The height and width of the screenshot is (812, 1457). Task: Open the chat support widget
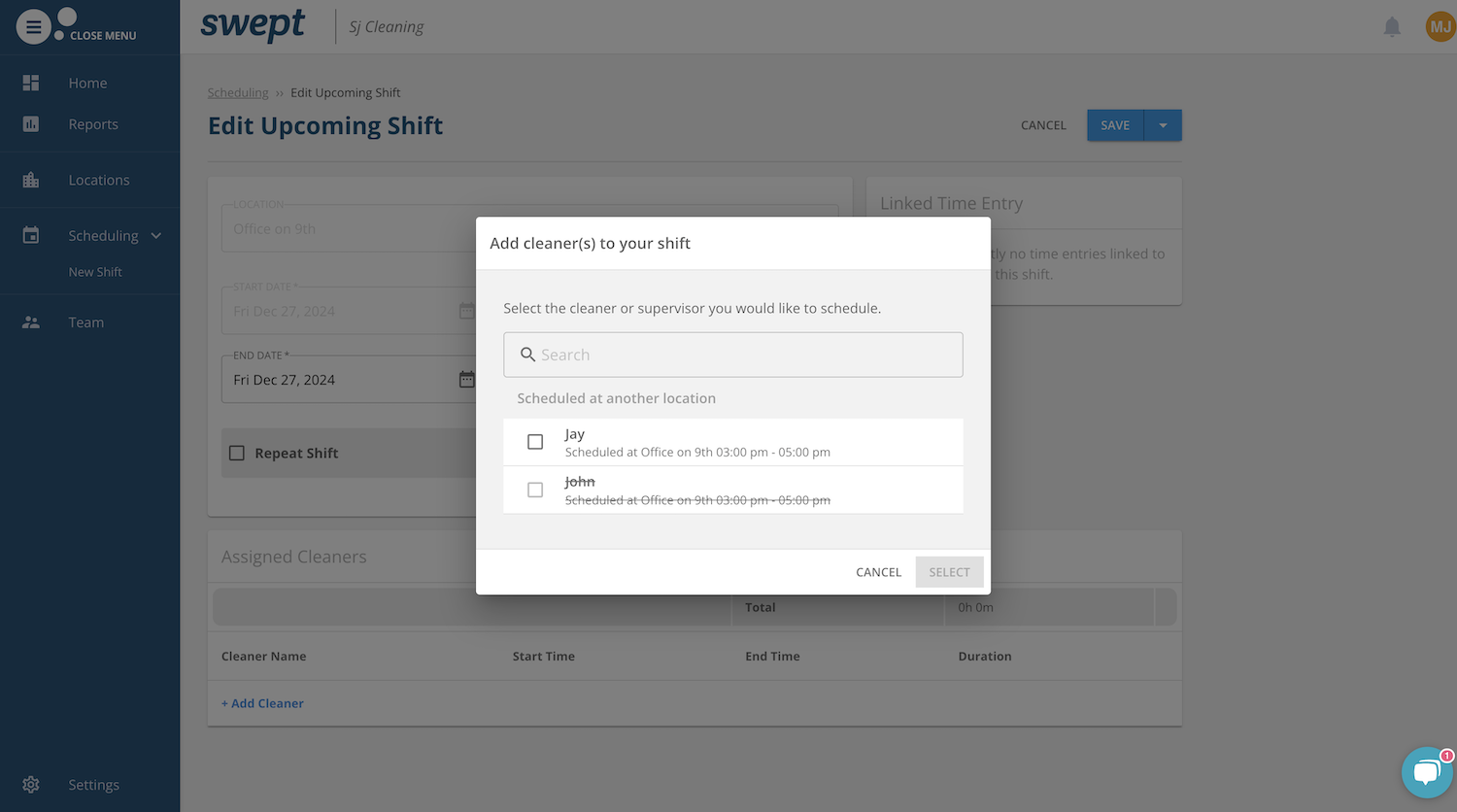click(1426, 772)
